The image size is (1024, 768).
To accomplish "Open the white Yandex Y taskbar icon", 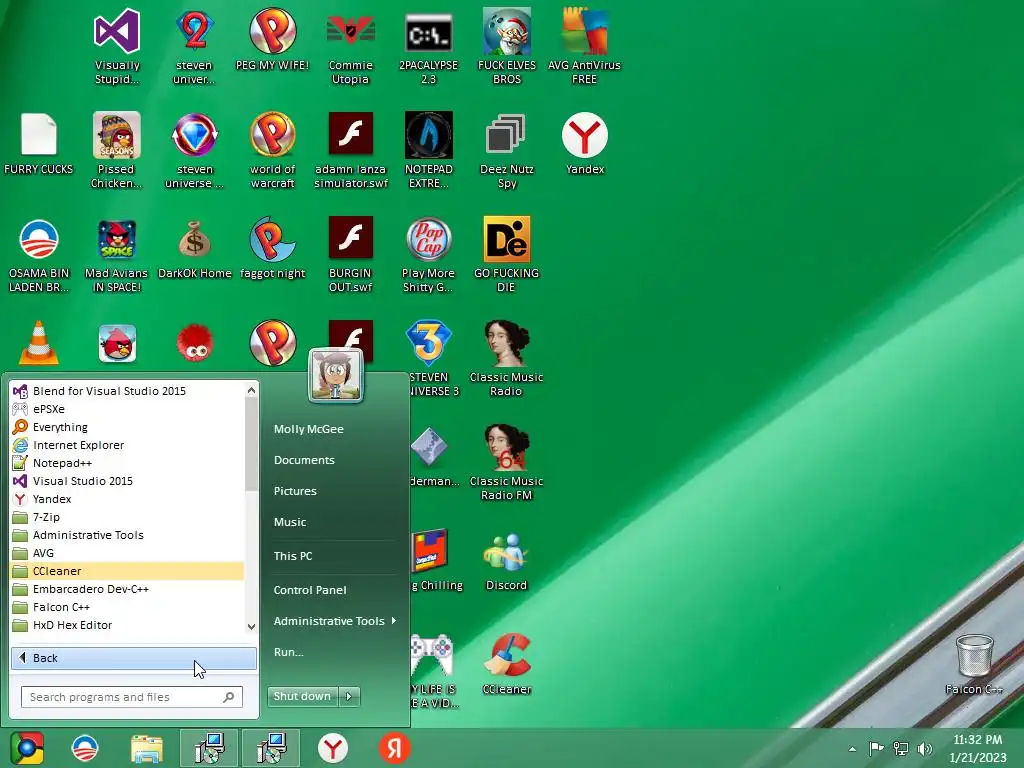I will (x=333, y=748).
